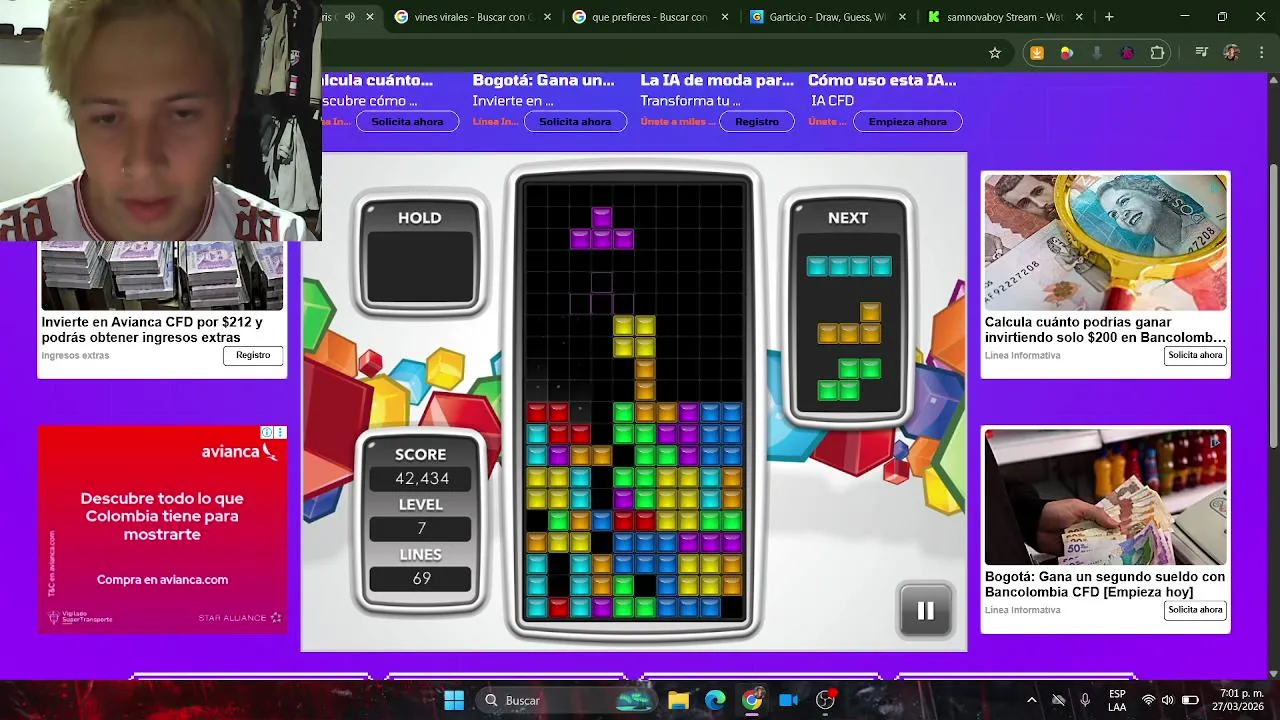Screen dimensions: 1280x720
Task: Open the Avianca CFD cash stacks thumbnail
Action: (x=162, y=275)
